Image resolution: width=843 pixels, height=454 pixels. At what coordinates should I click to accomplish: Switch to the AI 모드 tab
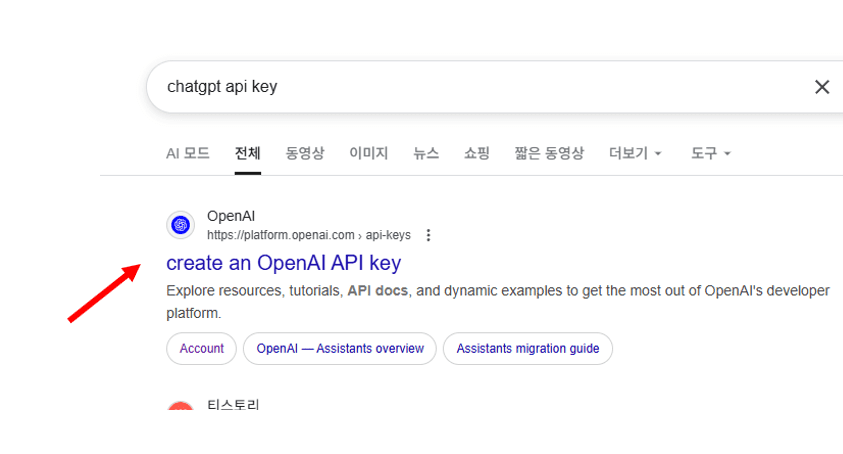click(188, 153)
